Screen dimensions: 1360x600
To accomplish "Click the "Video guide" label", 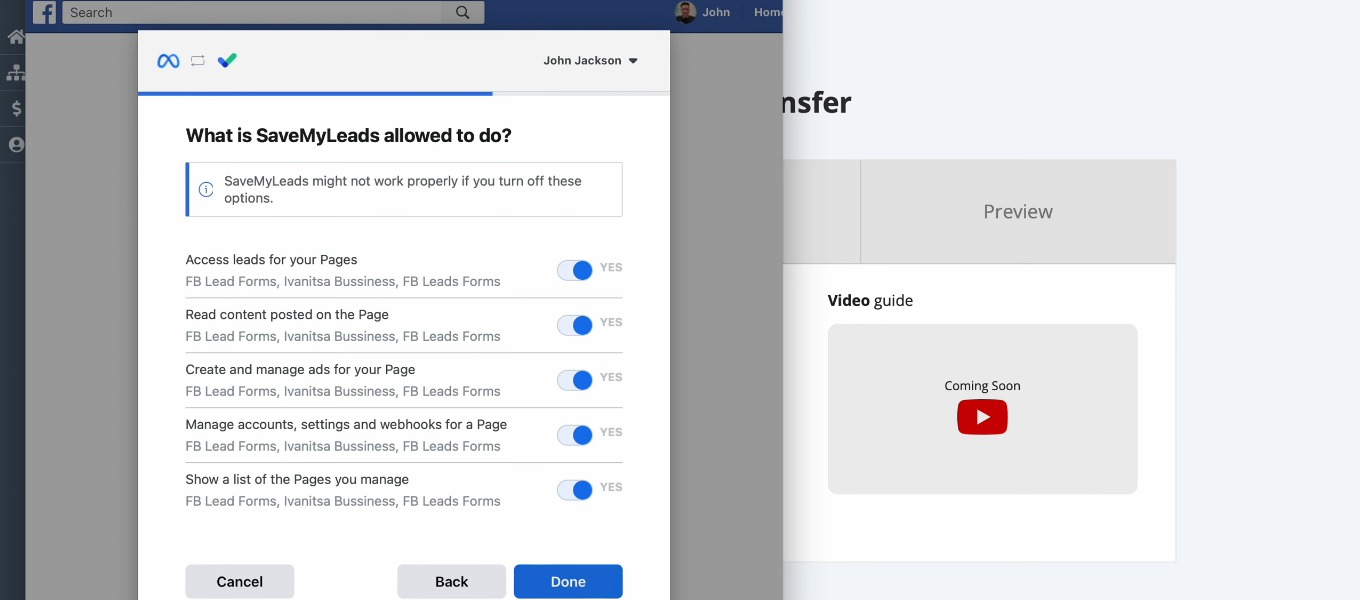I will pos(870,300).
